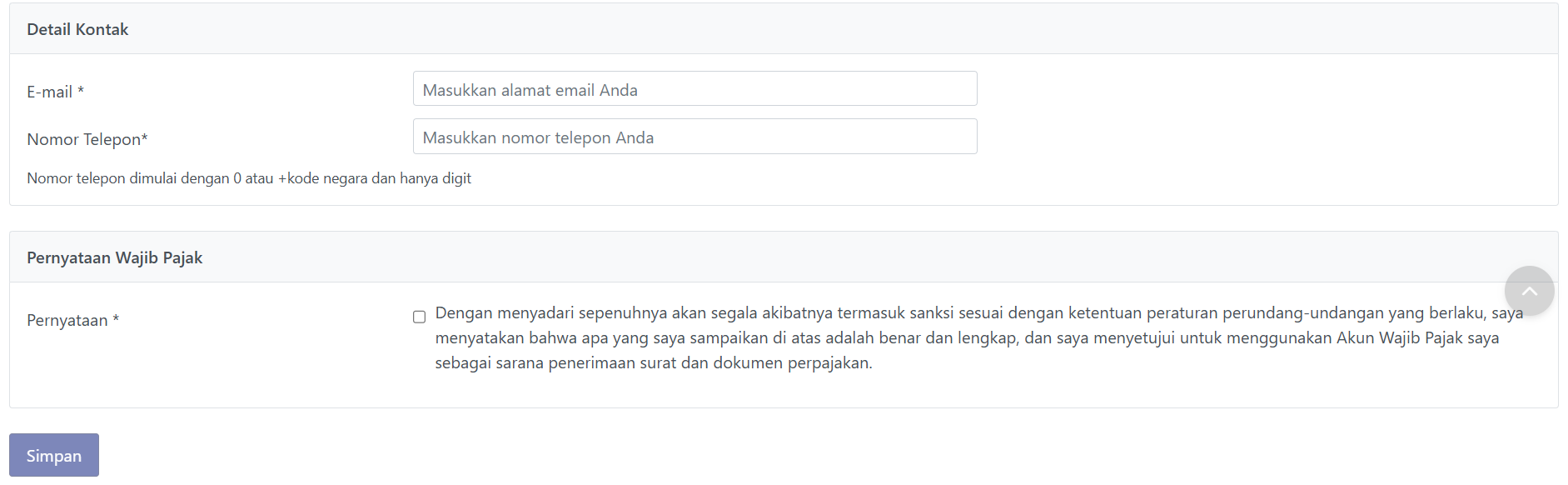
Task: Select the "Pernyataan Wajib Pajak" section header
Action: (x=114, y=257)
